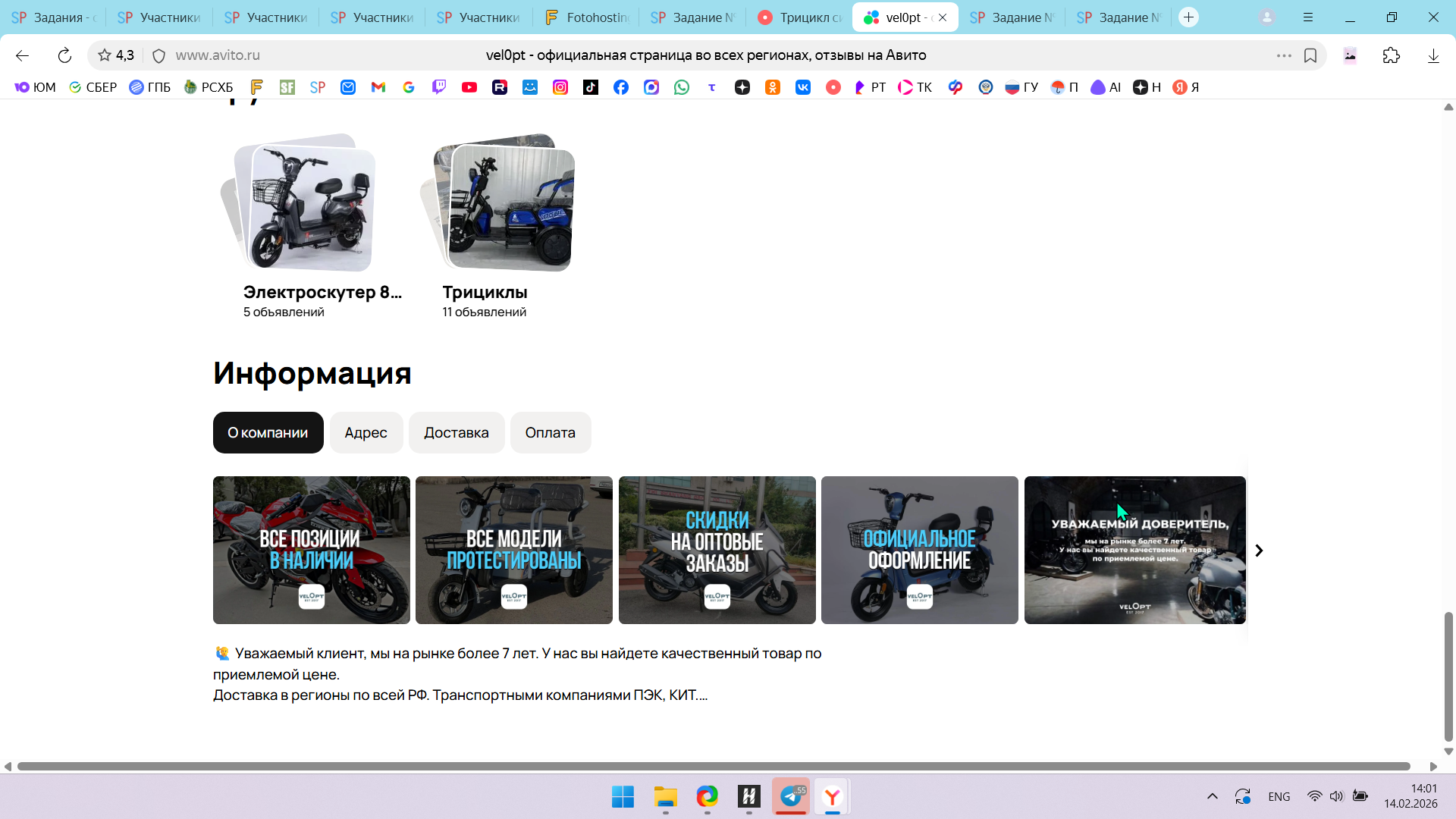This screenshot has height=819, width=1456.
Task: Open the new browser tab plus button
Action: 1188,17
